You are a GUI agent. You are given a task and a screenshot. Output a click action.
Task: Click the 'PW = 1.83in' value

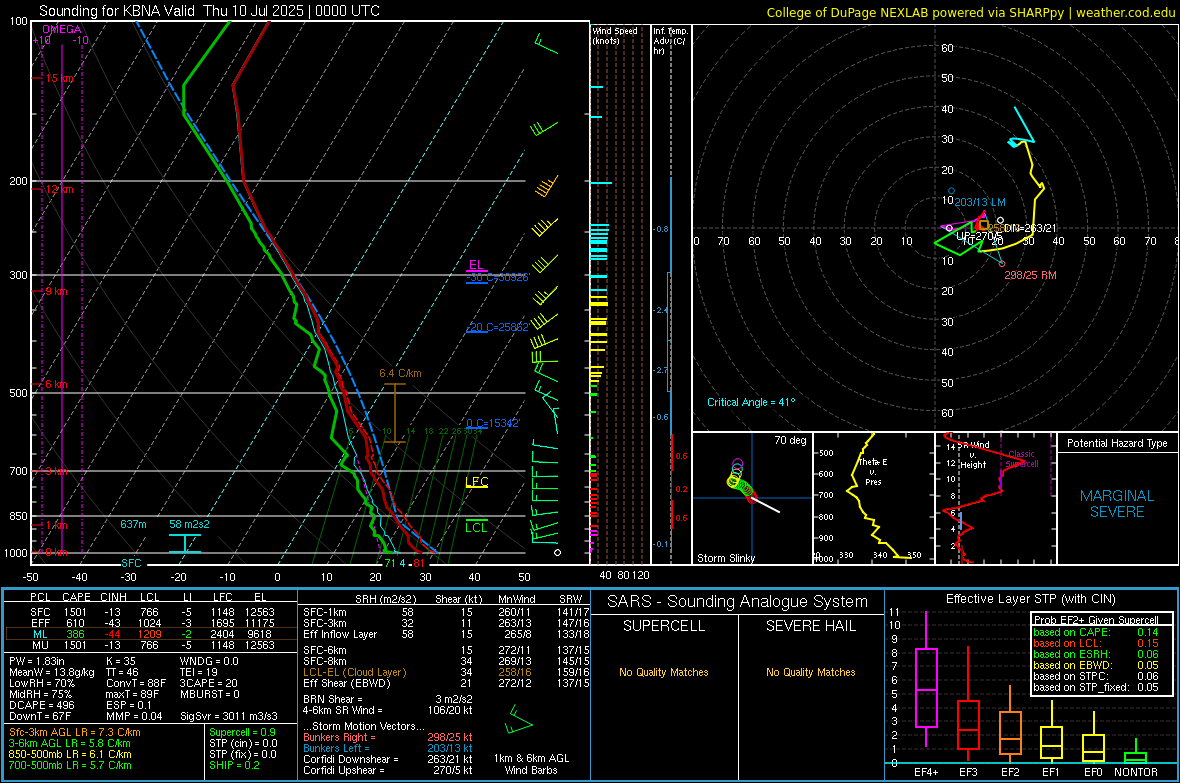[x=40, y=661]
